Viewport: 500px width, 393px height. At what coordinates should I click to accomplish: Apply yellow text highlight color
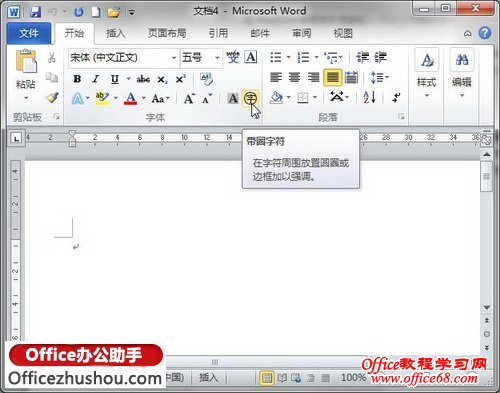pos(102,99)
